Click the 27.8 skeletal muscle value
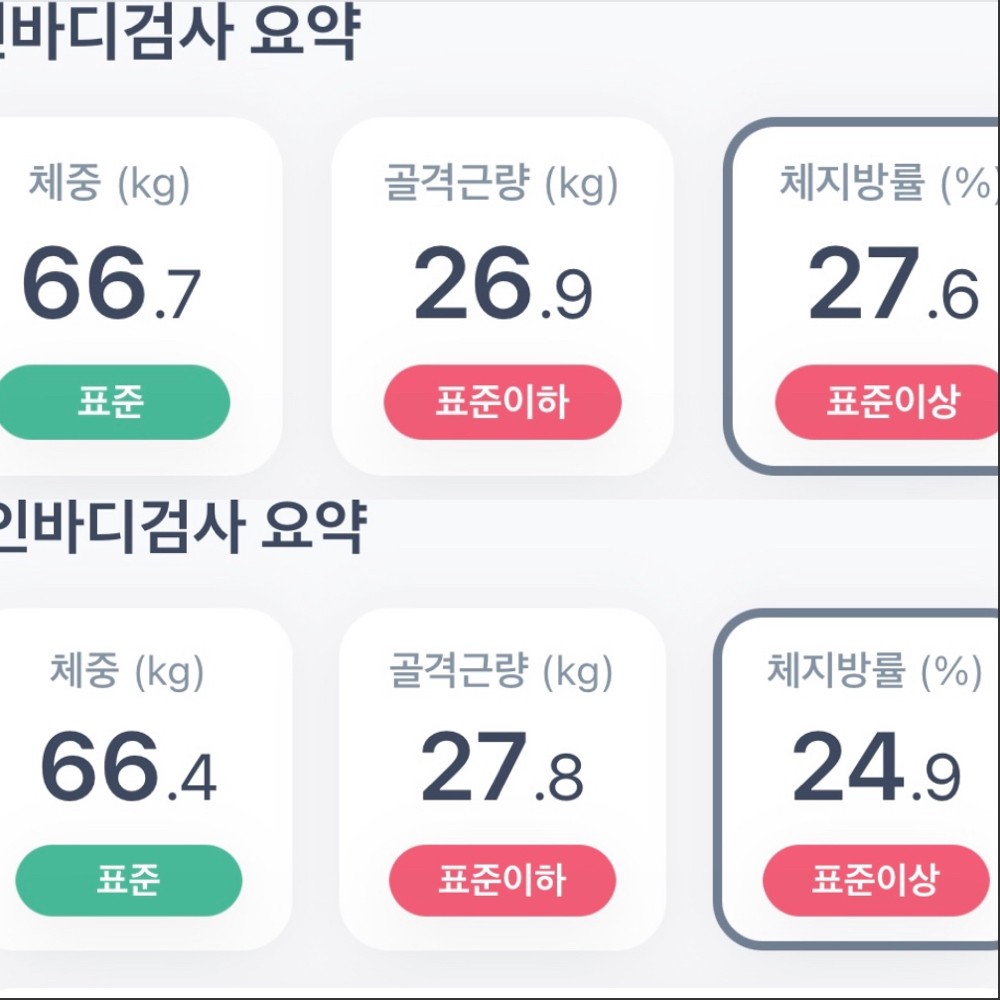This screenshot has height=1000, width=1000. click(x=502, y=769)
